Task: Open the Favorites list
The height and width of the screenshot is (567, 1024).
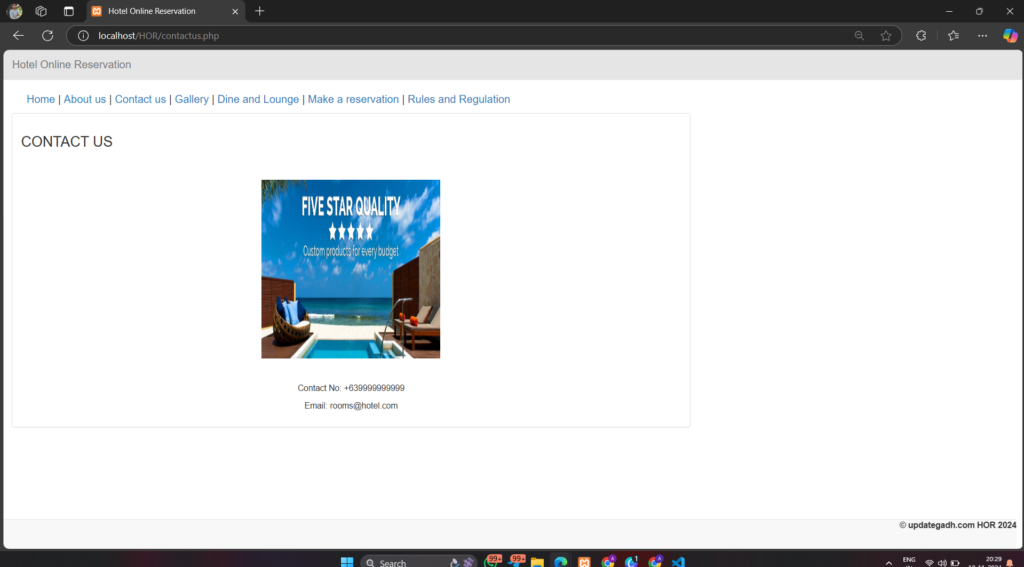Action: 953,36
